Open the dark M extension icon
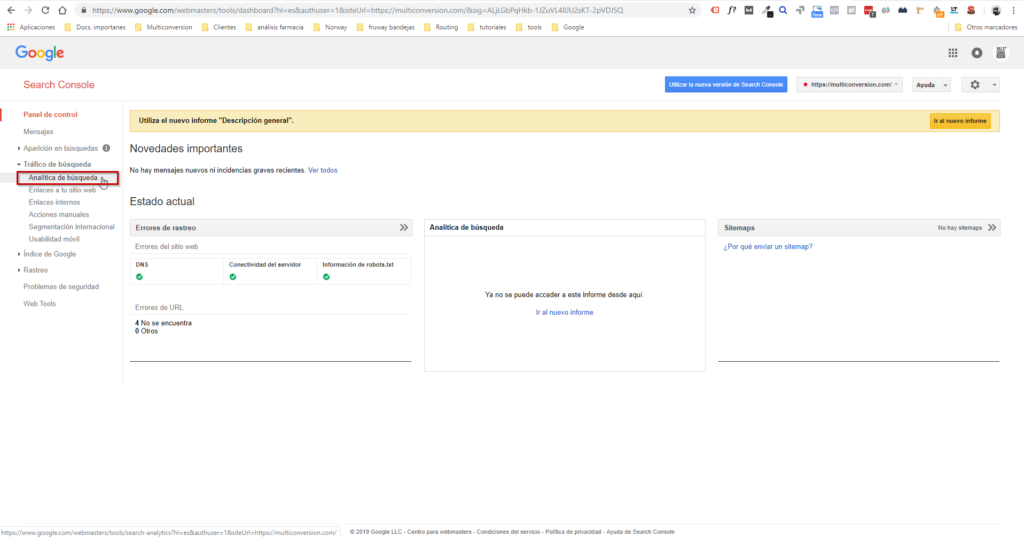Viewport: 1024px width, 537px height. [749, 10]
